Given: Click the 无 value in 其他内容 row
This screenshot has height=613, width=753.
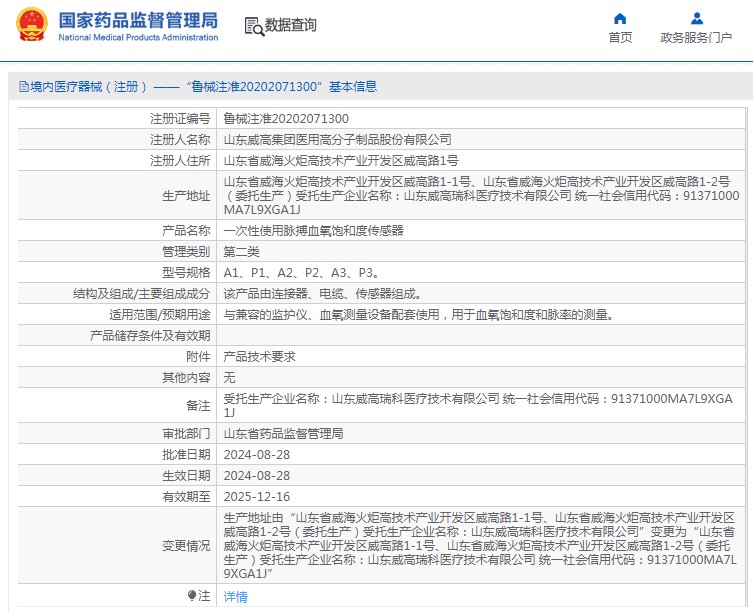Looking at the screenshot, I should (x=229, y=378).
